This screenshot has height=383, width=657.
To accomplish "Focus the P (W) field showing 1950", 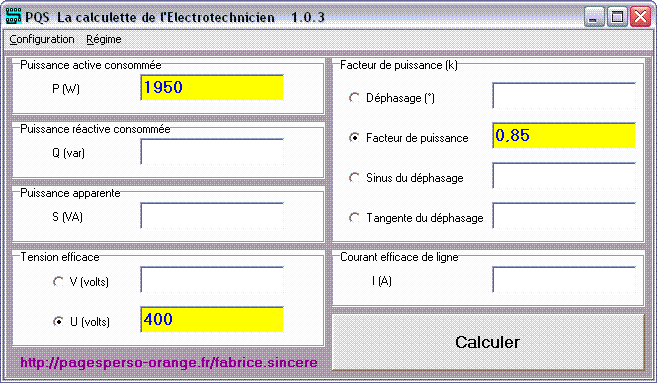I will (212, 88).
